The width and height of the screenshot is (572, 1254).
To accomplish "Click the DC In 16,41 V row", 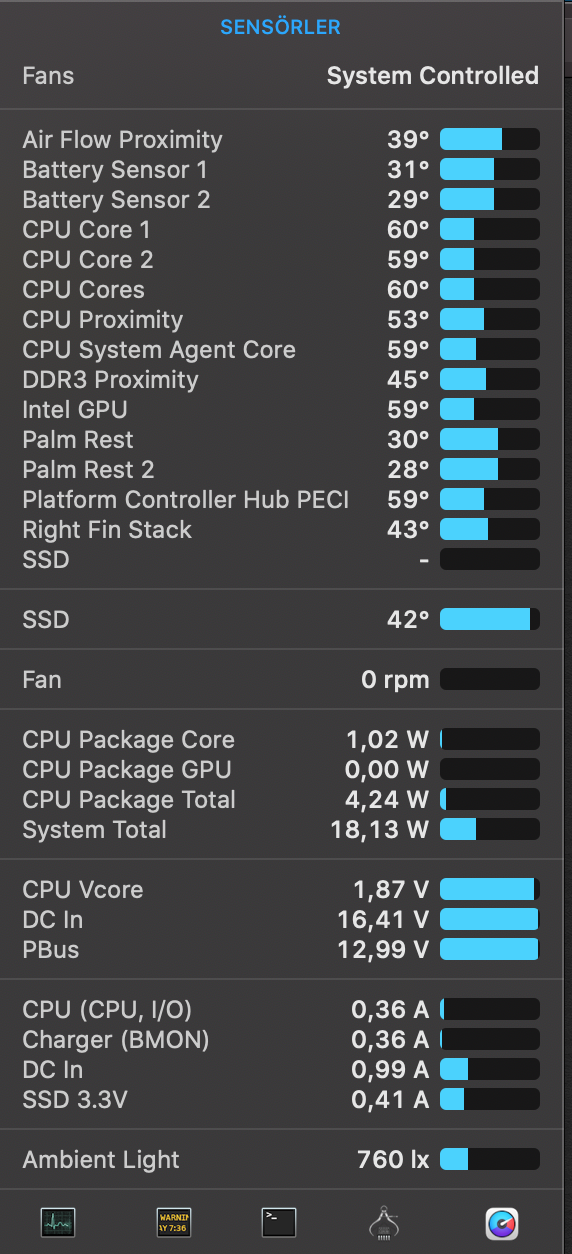I will pos(286,920).
